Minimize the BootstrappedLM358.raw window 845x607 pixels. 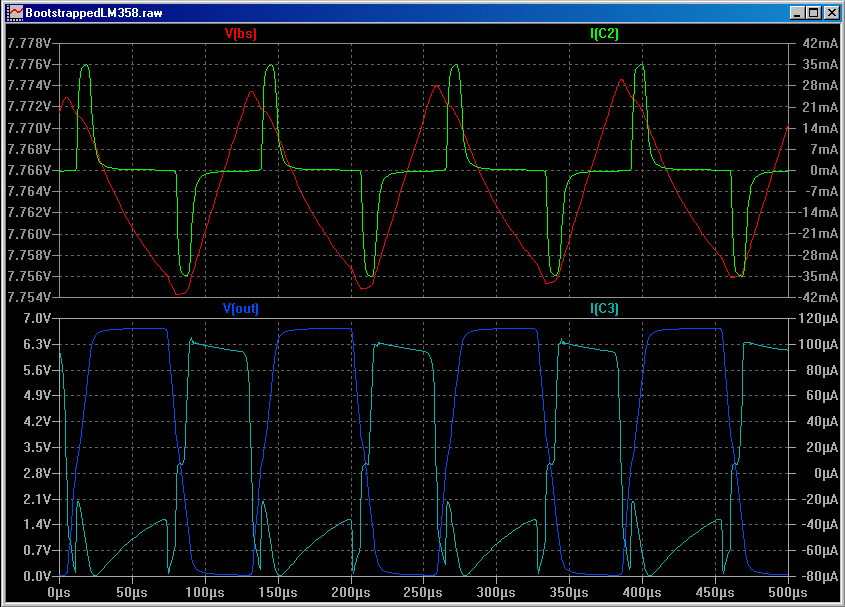[798, 12]
